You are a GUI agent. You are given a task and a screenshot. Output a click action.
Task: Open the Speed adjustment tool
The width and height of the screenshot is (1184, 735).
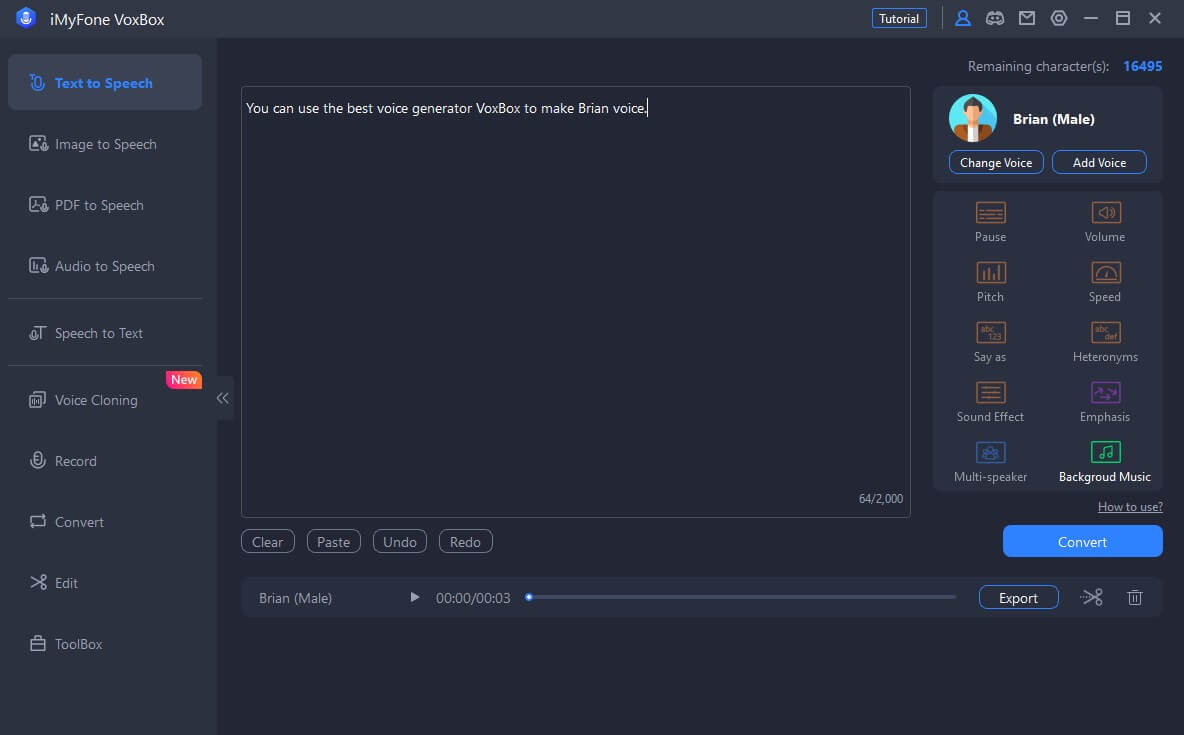[1105, 282]
